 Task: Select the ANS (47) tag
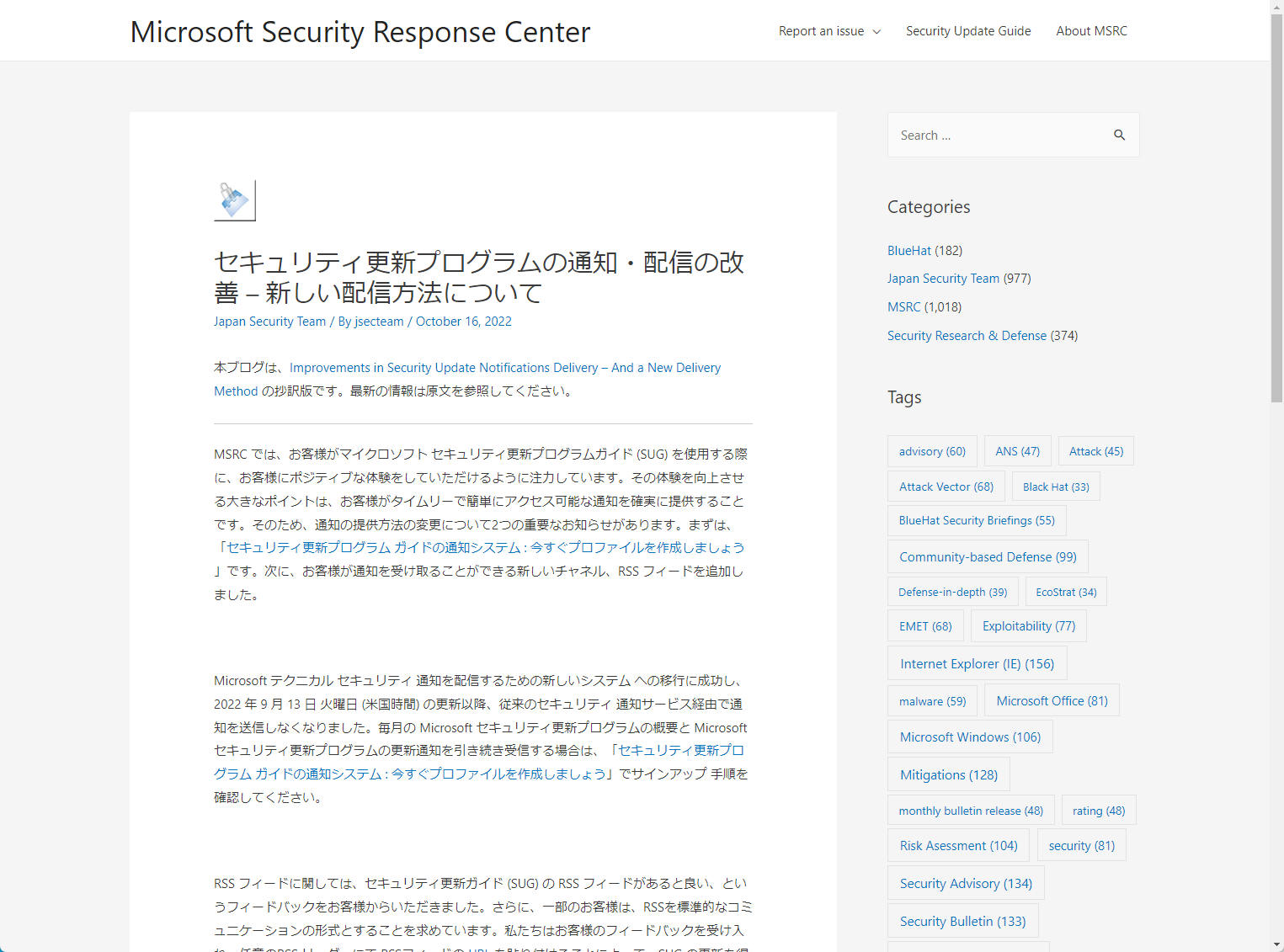pyautogui.click(x=1017, y=450)
